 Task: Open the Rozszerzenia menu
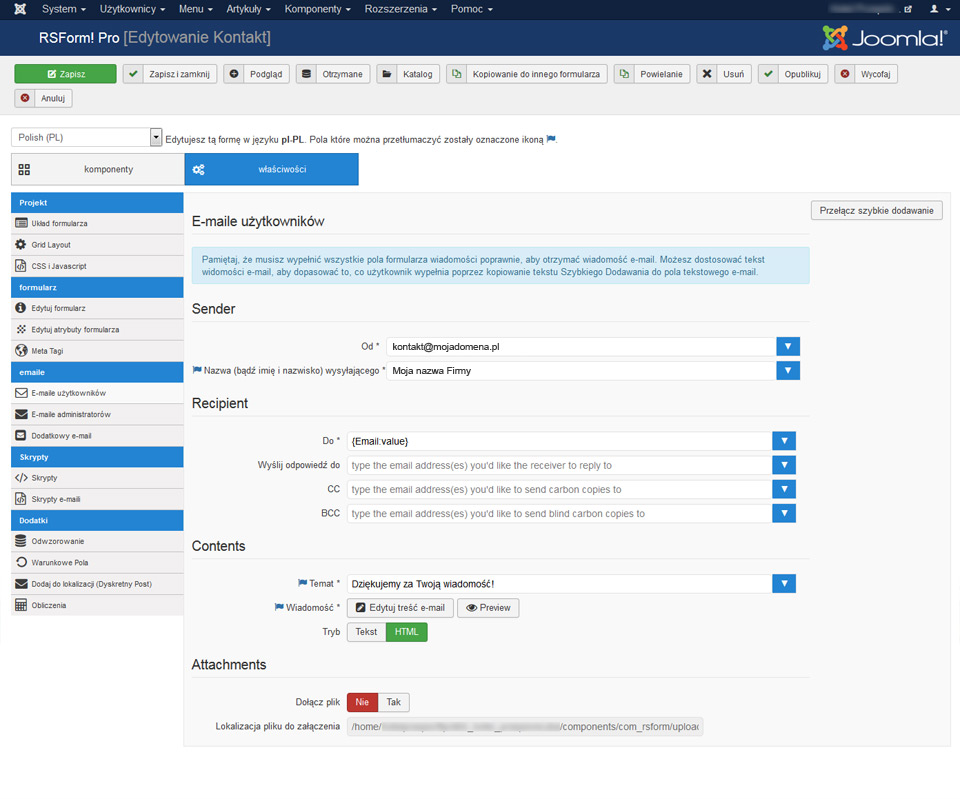(400, 9)
